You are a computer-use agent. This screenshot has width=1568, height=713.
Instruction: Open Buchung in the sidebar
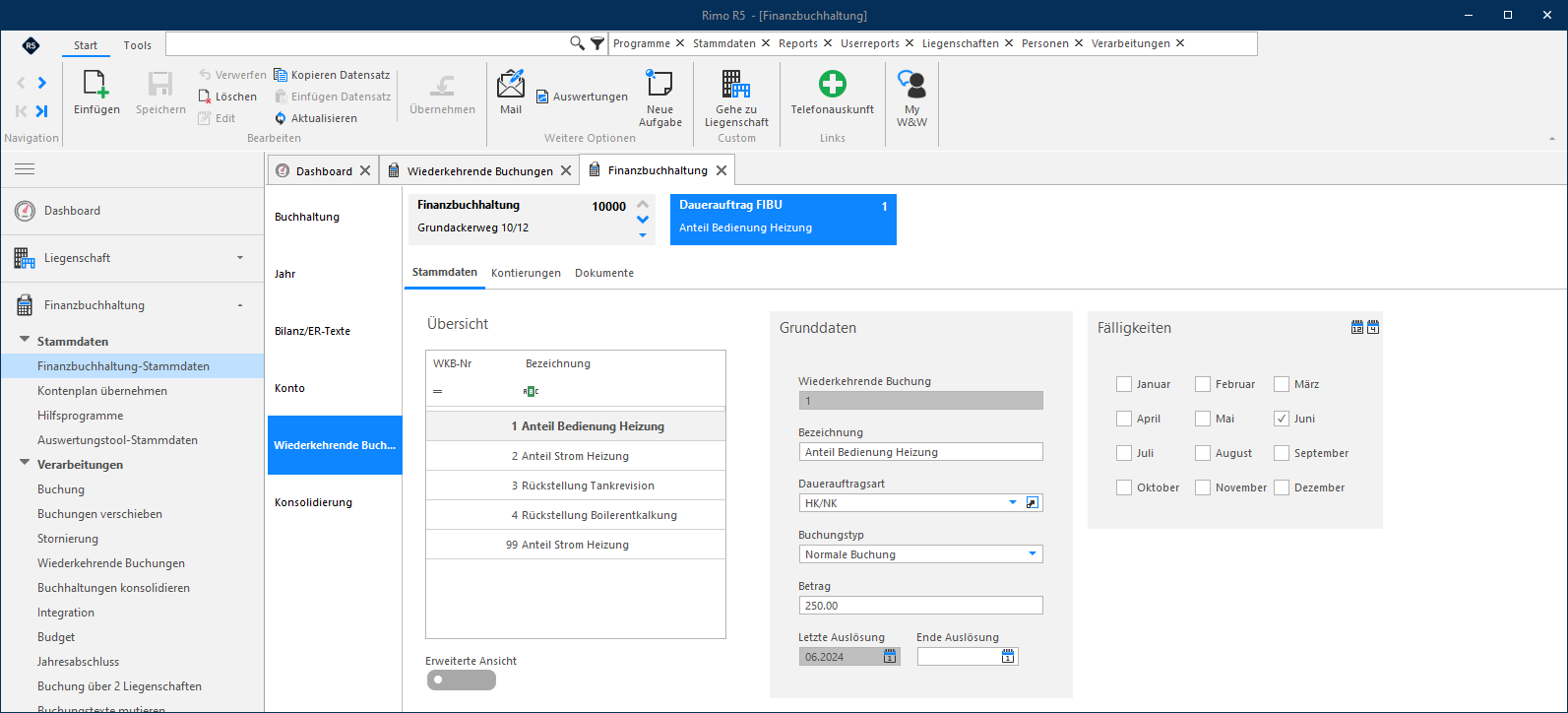[61, 489]
